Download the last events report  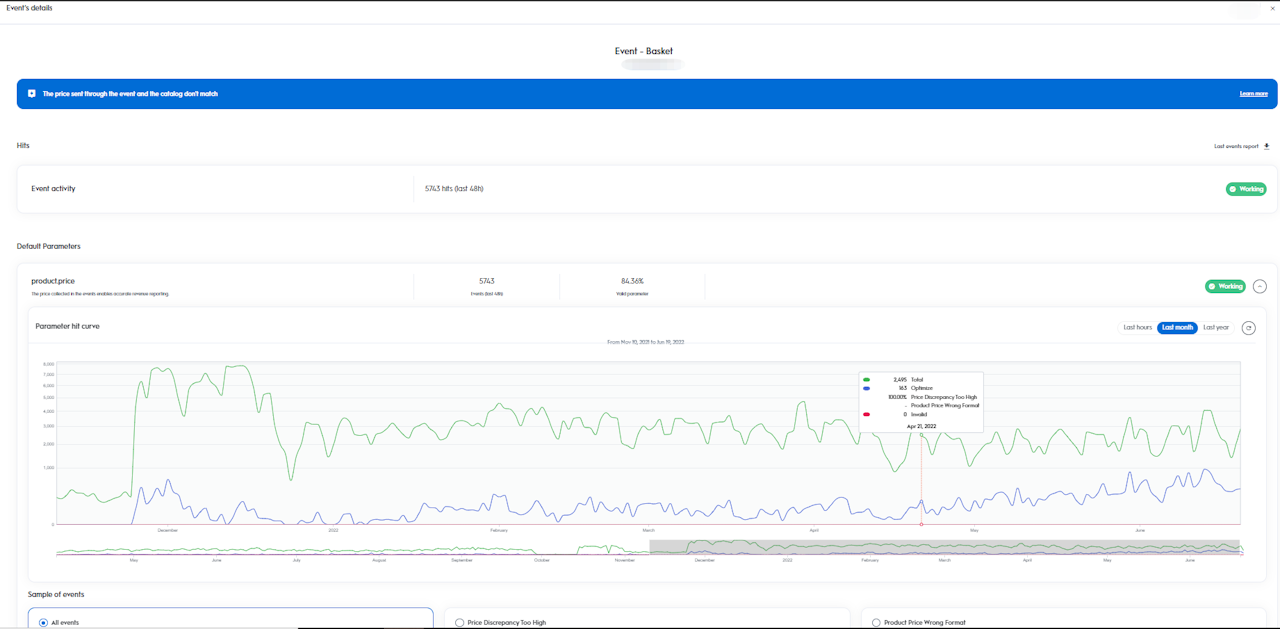tap(1266, 146)
